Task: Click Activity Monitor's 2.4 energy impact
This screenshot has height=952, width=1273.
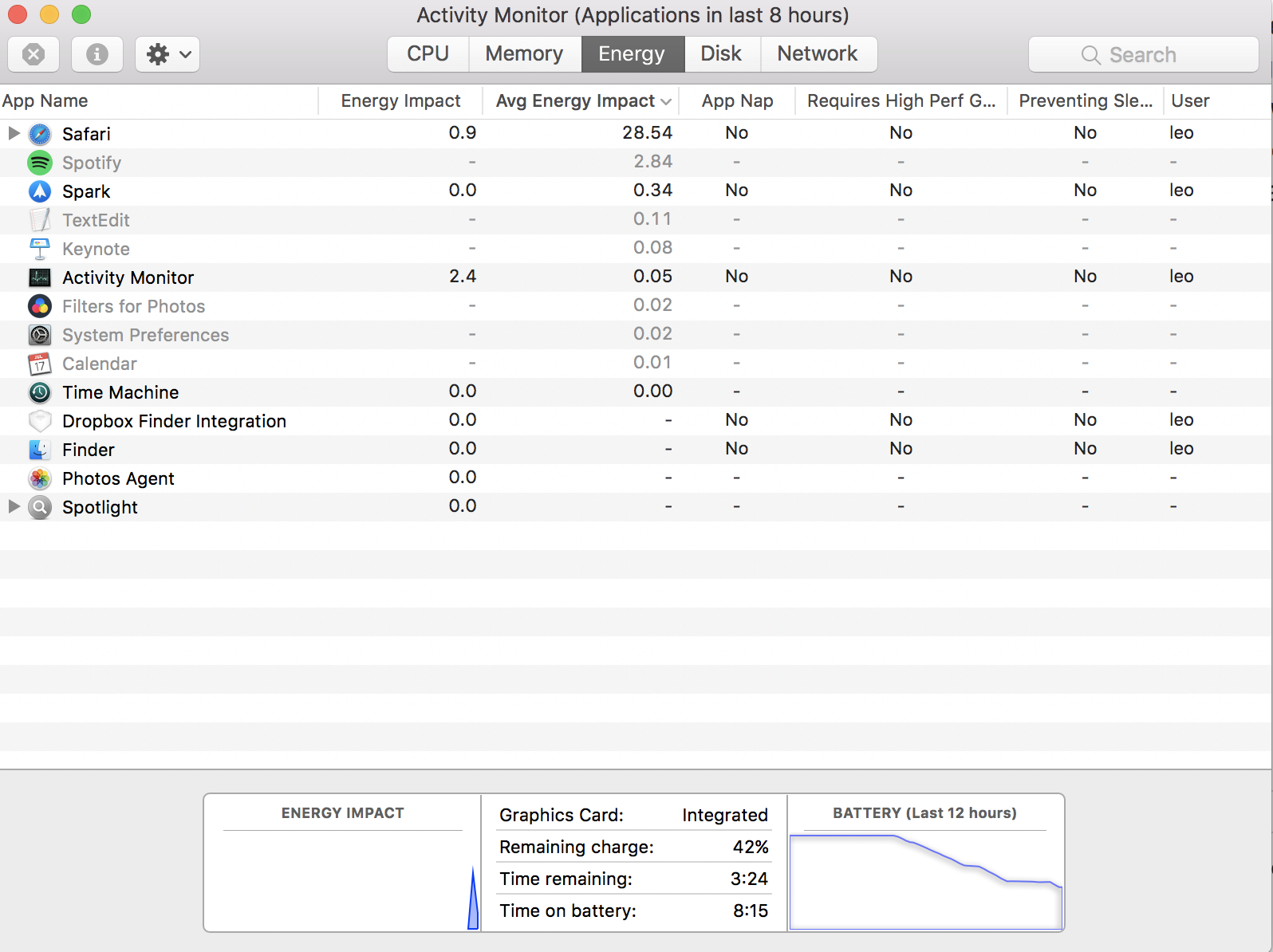Action: coord(463,276)
